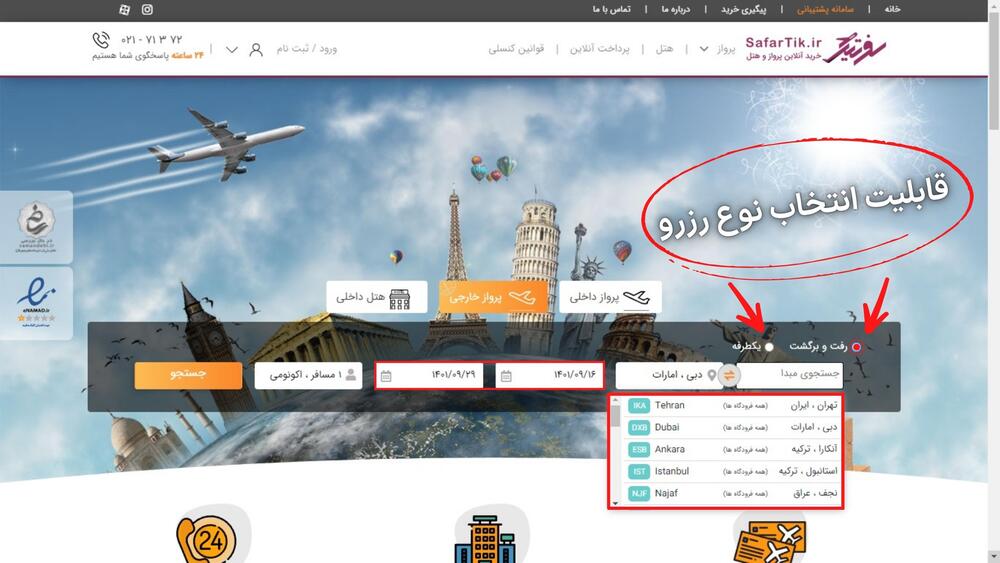
Task: Click the passenger person icon
Action: [x=351, y=375]
